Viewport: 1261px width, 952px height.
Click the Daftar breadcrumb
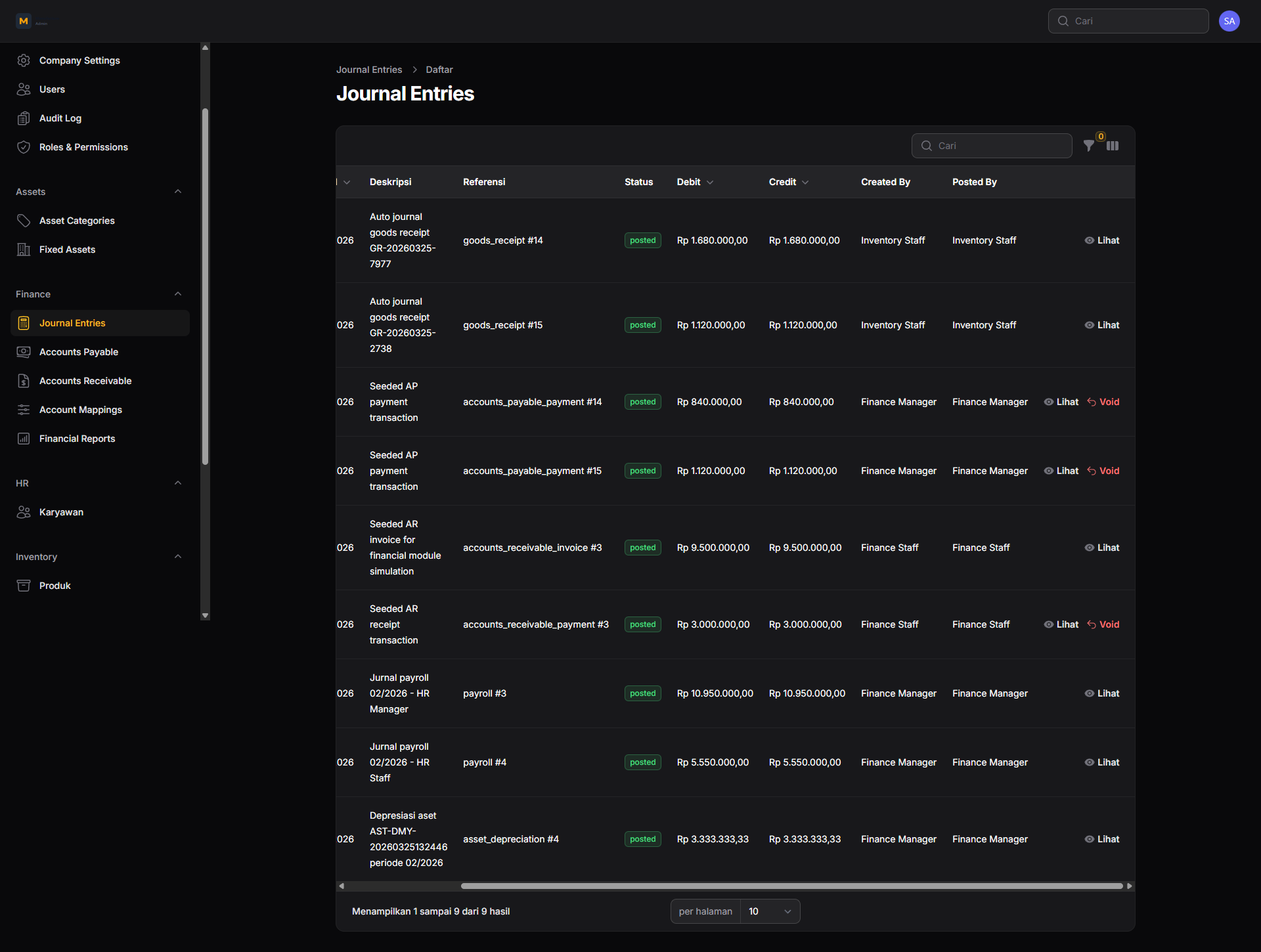click(439, 70)
